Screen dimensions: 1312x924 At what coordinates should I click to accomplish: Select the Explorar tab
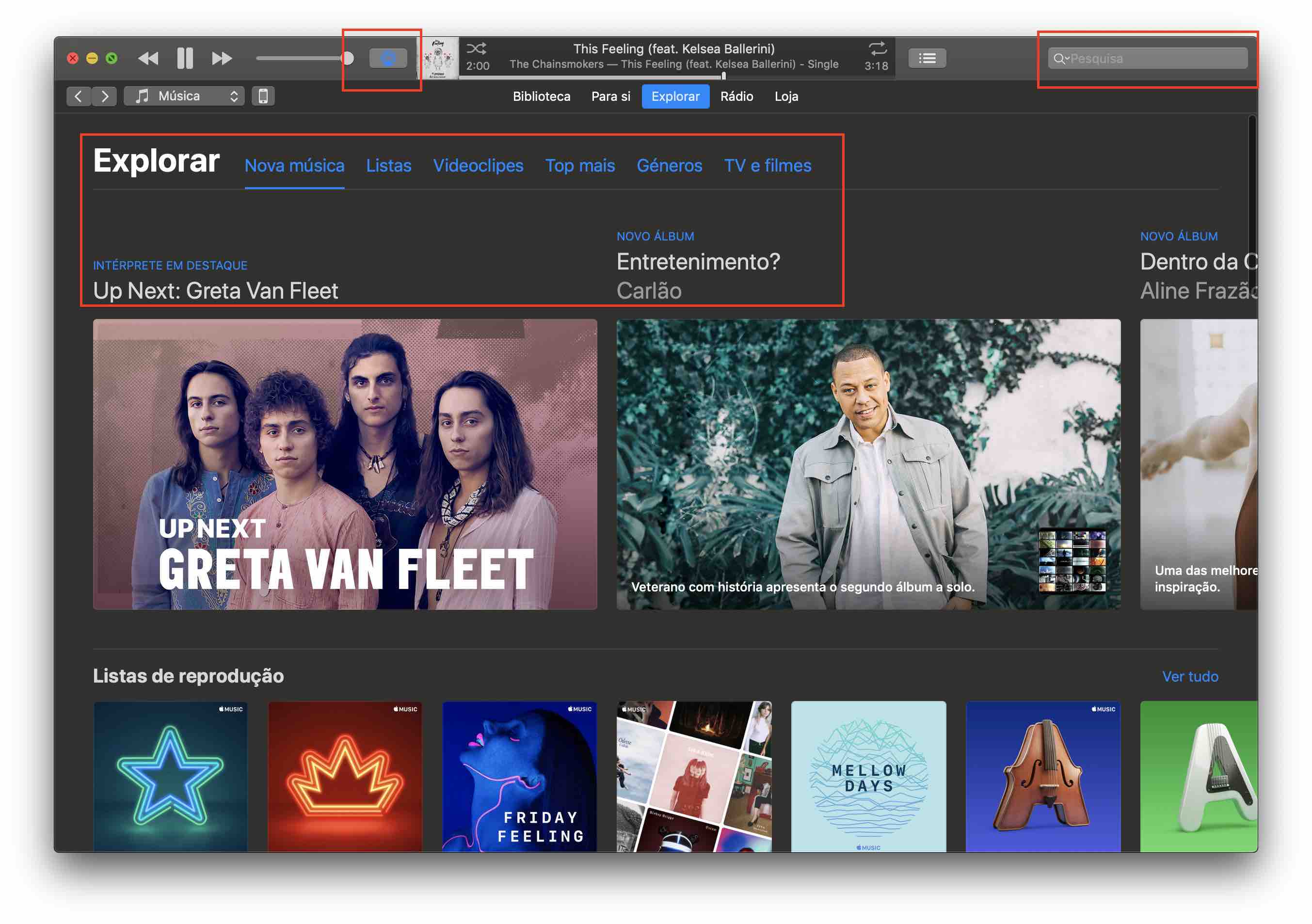pos(675,96)
